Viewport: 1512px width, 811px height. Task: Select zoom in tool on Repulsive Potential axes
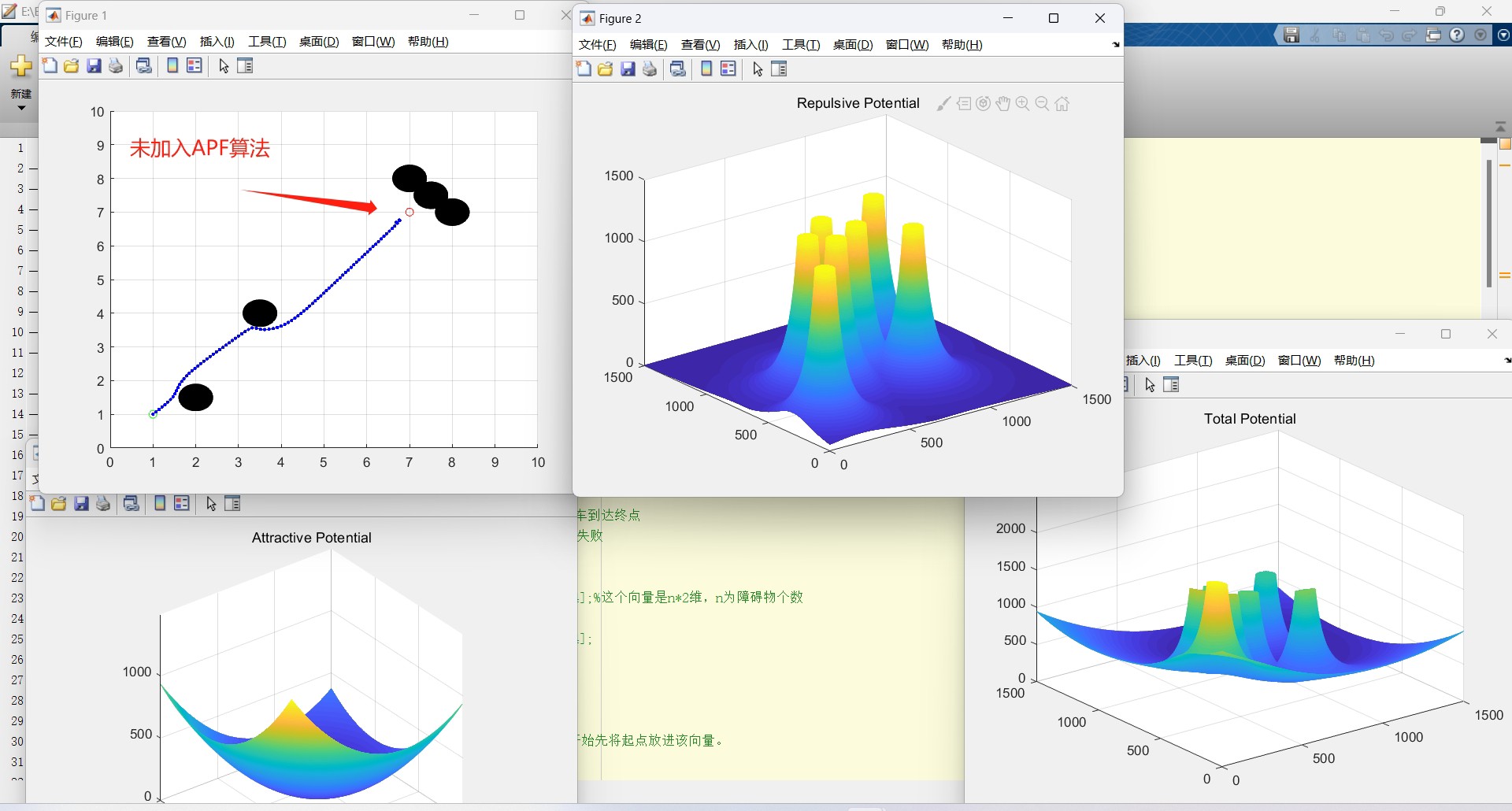[x=1022, y=104]
